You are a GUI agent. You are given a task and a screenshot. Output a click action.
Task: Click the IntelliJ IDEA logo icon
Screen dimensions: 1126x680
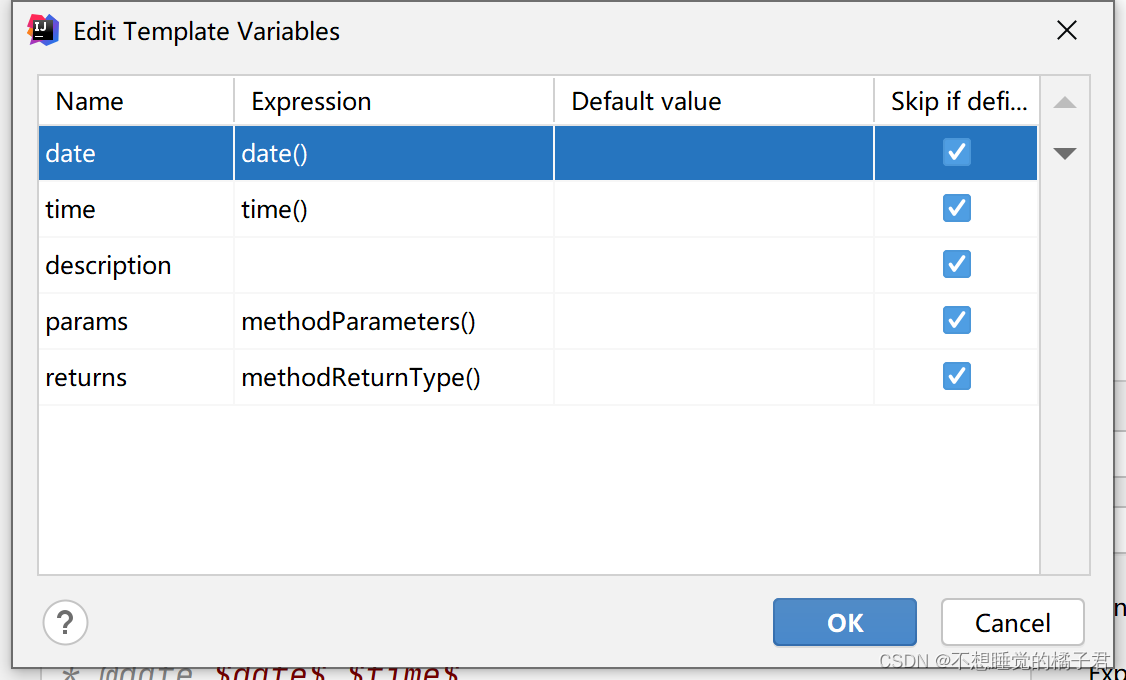click(x=42, y=30)
